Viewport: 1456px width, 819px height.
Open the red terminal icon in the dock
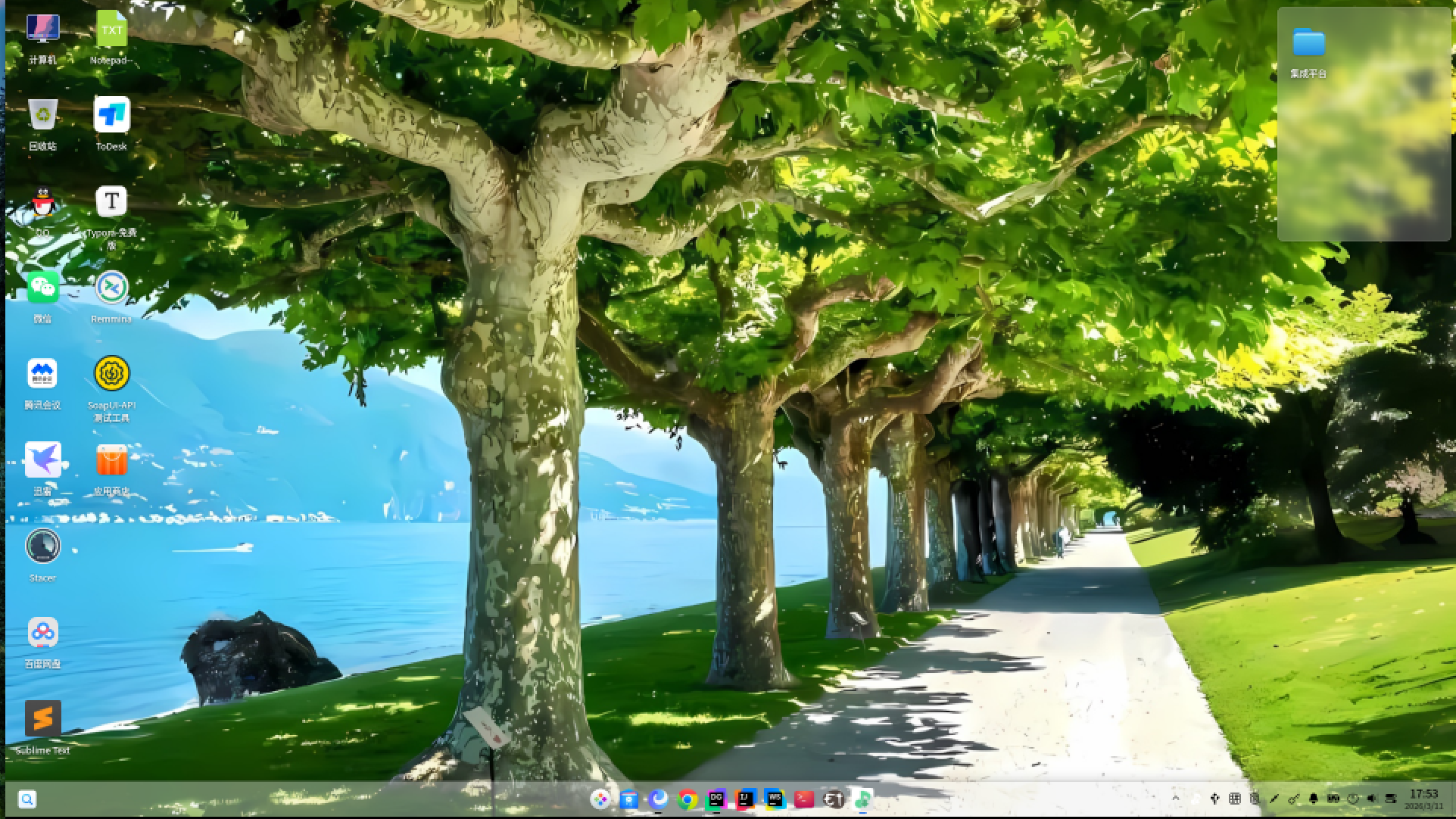803,799
